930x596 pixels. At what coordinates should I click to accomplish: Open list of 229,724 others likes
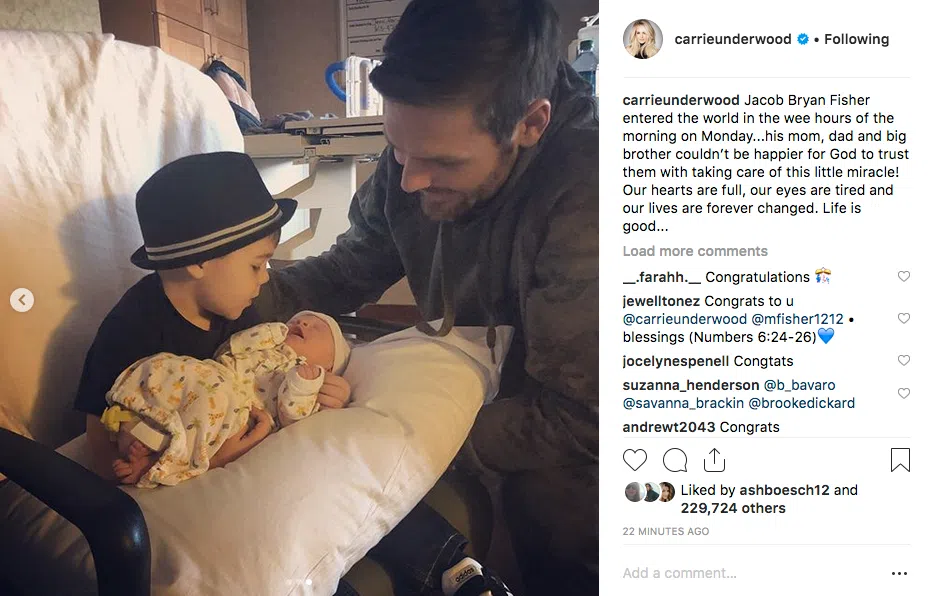point(732,508)
